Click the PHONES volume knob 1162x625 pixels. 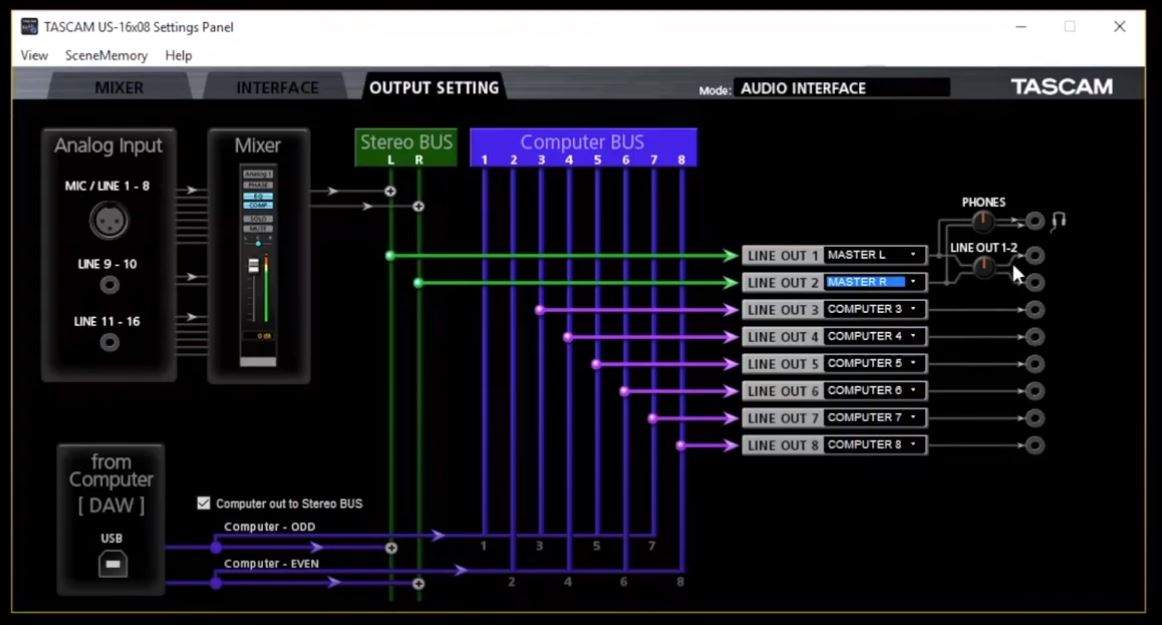click(x=983, y=220)
